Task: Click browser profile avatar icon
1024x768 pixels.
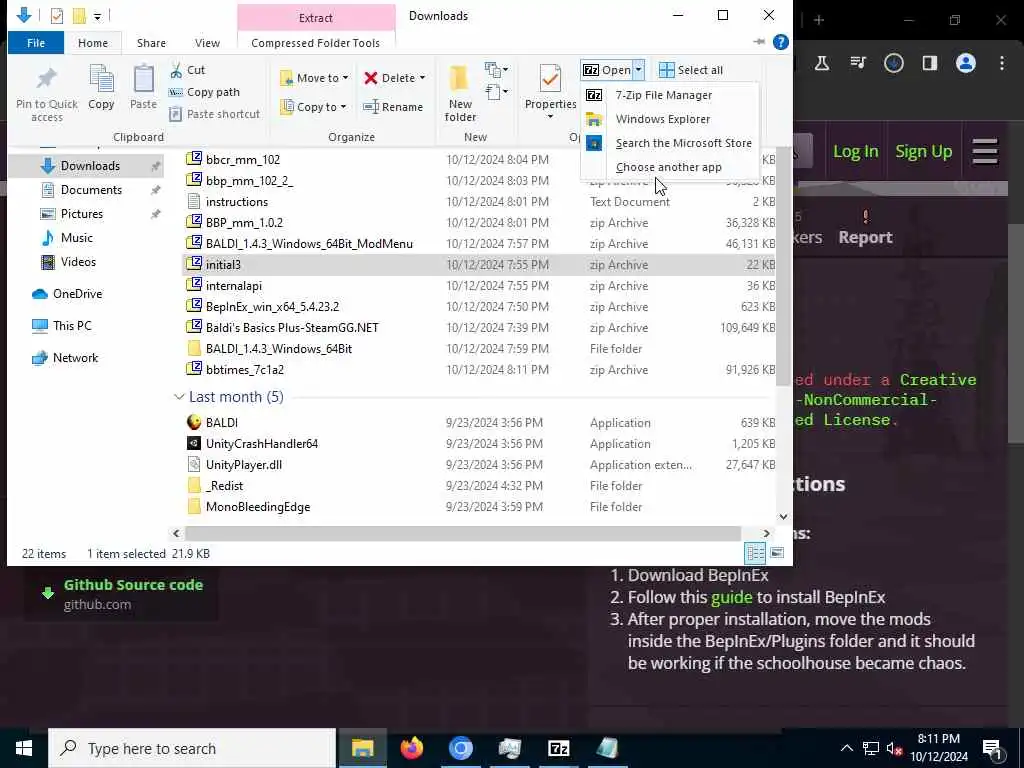Action: (x=965, y=63)
